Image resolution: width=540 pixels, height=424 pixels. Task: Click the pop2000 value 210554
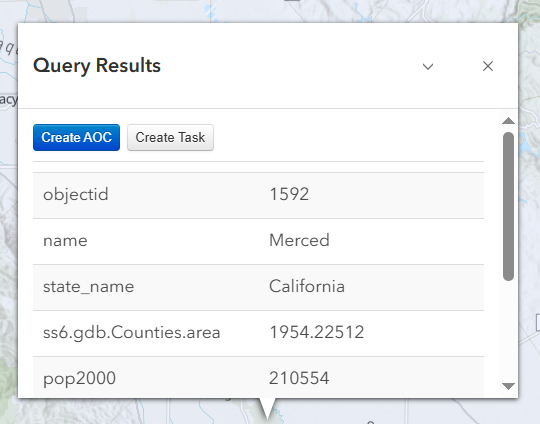tap(299, 378)
